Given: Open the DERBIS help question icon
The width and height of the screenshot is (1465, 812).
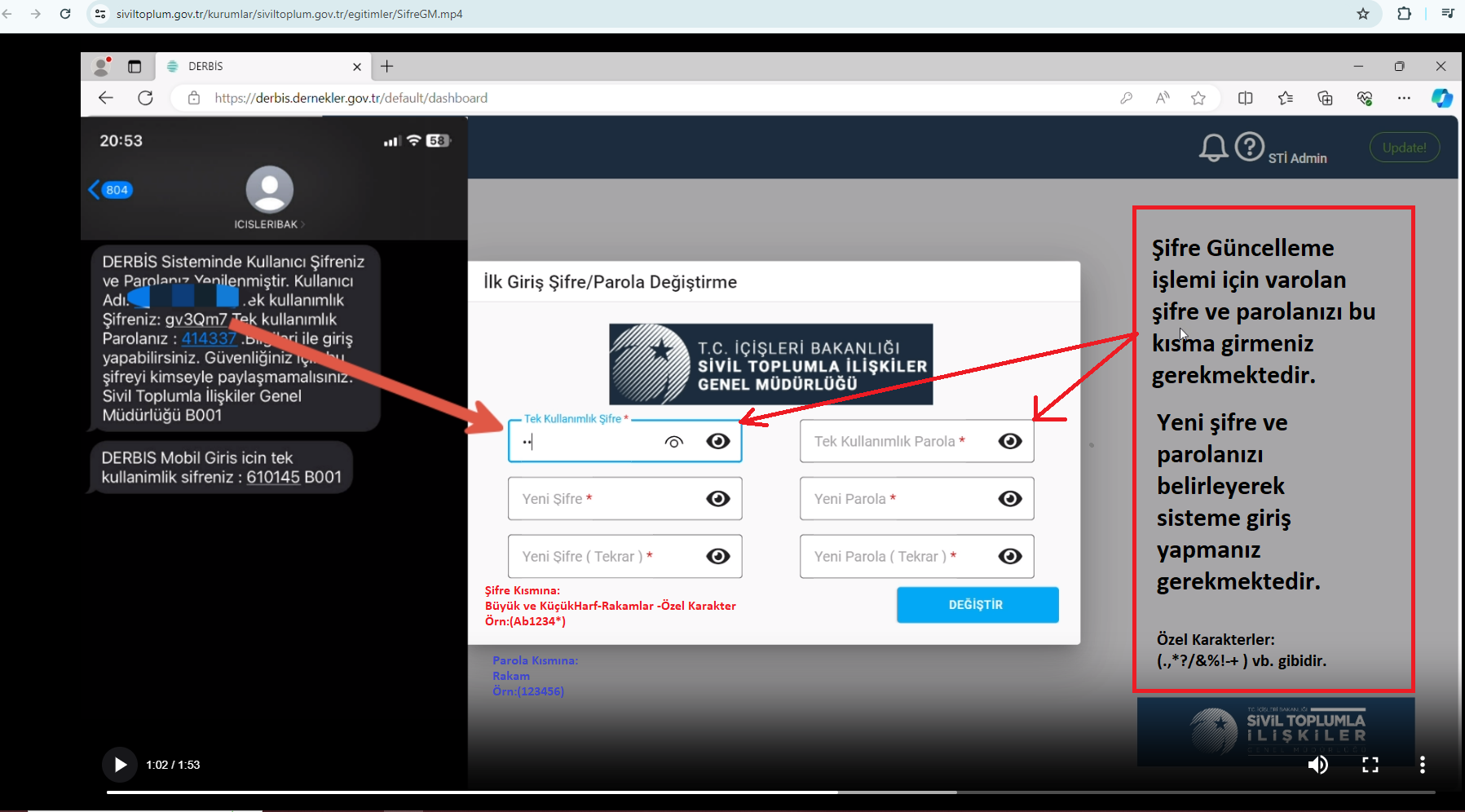Looking at the screenshot, I should 1249,147.
